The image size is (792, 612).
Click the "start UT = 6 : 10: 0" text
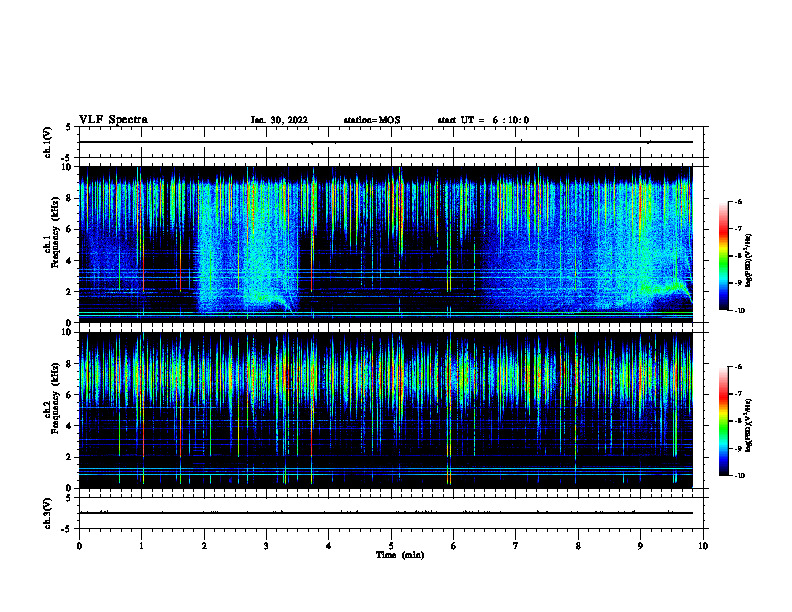coord(483,120)
